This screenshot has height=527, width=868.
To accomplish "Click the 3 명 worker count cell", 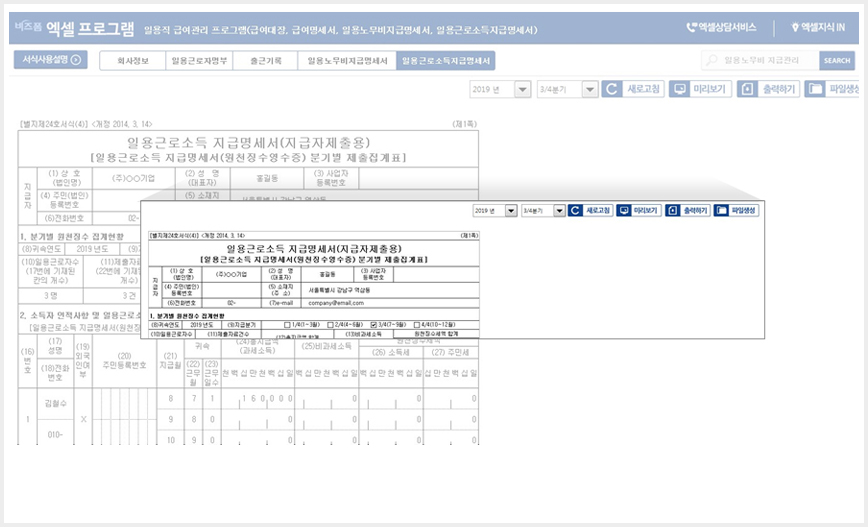I will [x=50, y=296].
